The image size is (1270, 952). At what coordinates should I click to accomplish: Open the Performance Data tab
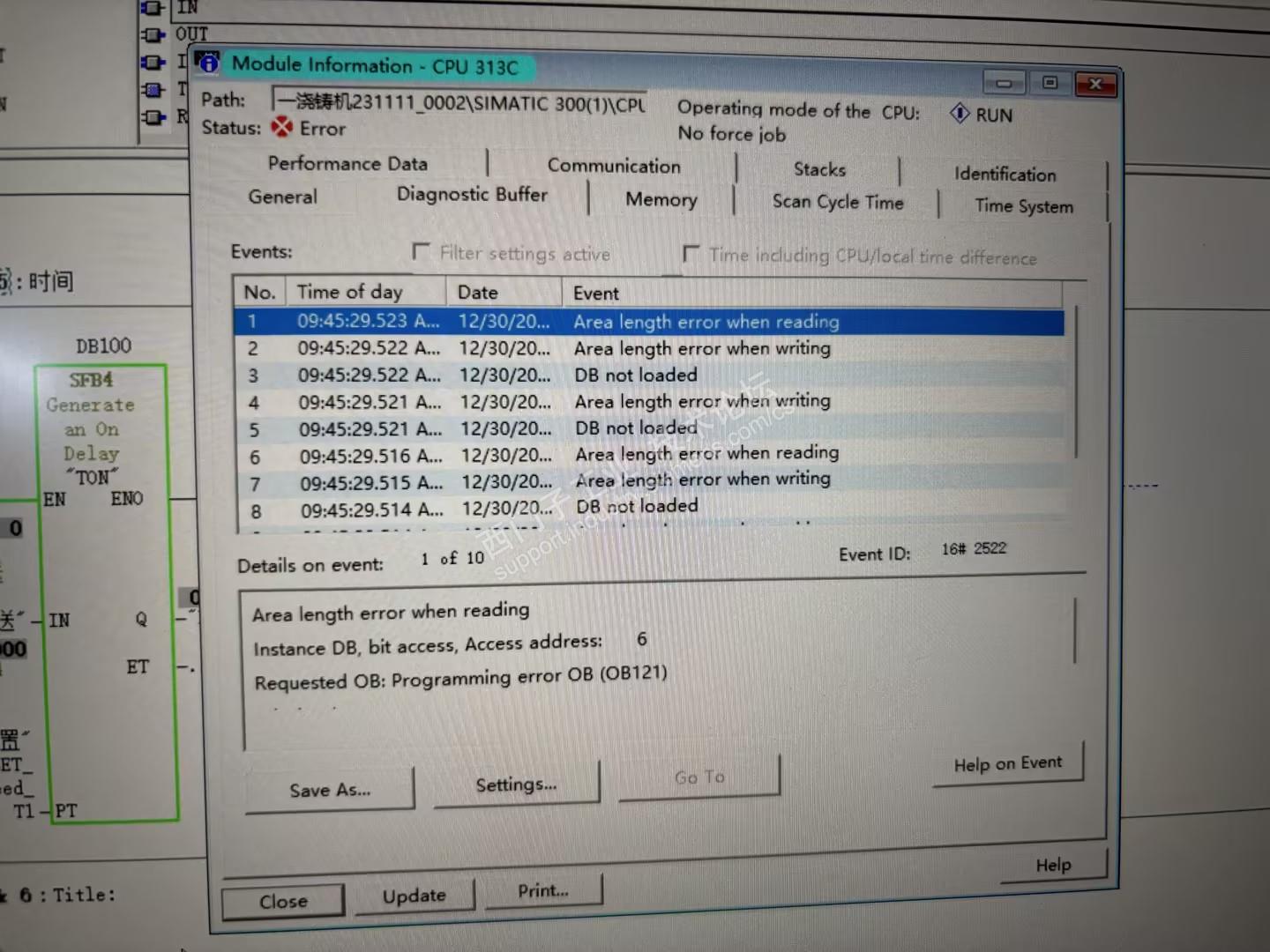click(347, 164)
